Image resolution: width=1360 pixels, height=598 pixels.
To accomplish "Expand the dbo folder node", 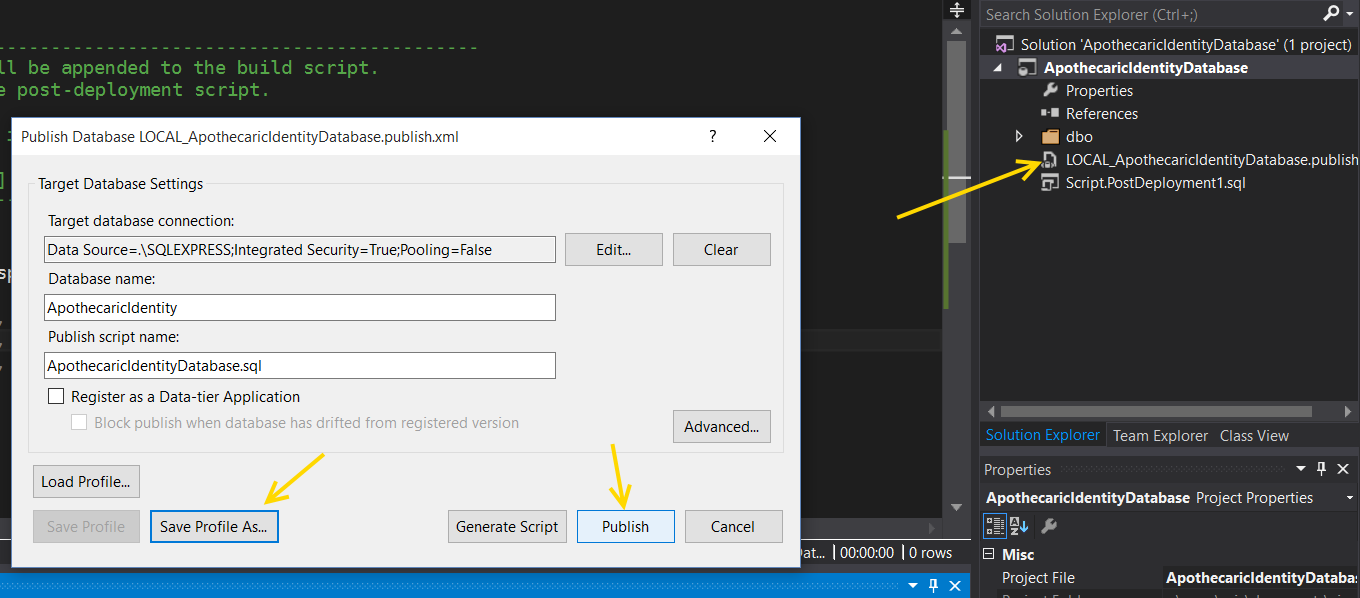I will click(1019, 136).
